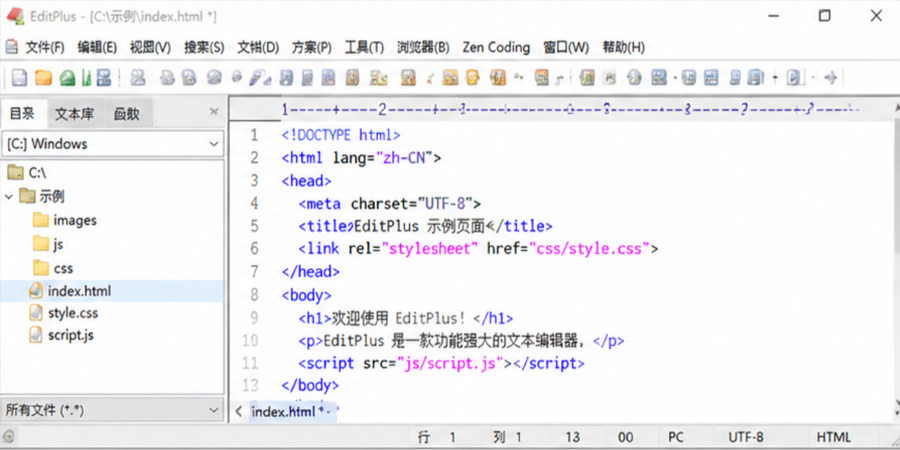Open the Zen Coding menu
This screenshot has width=900, height=450.
(496, 48)
